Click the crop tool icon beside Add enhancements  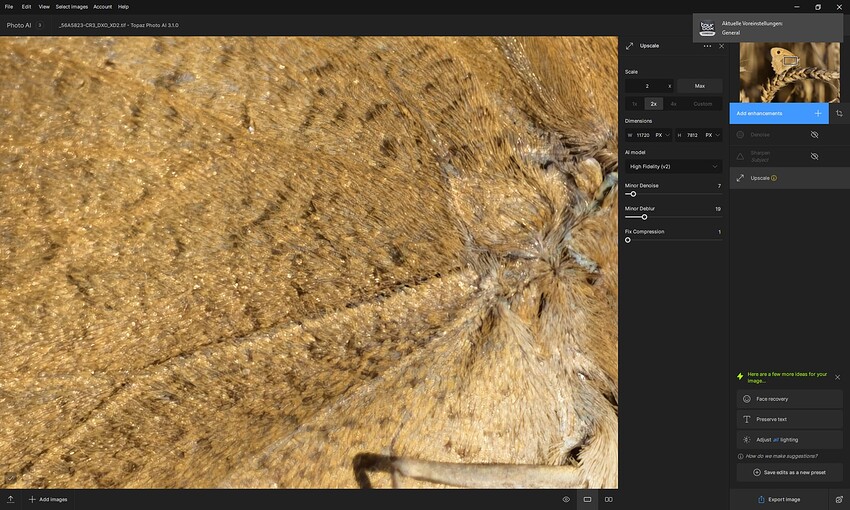(839, 113)
